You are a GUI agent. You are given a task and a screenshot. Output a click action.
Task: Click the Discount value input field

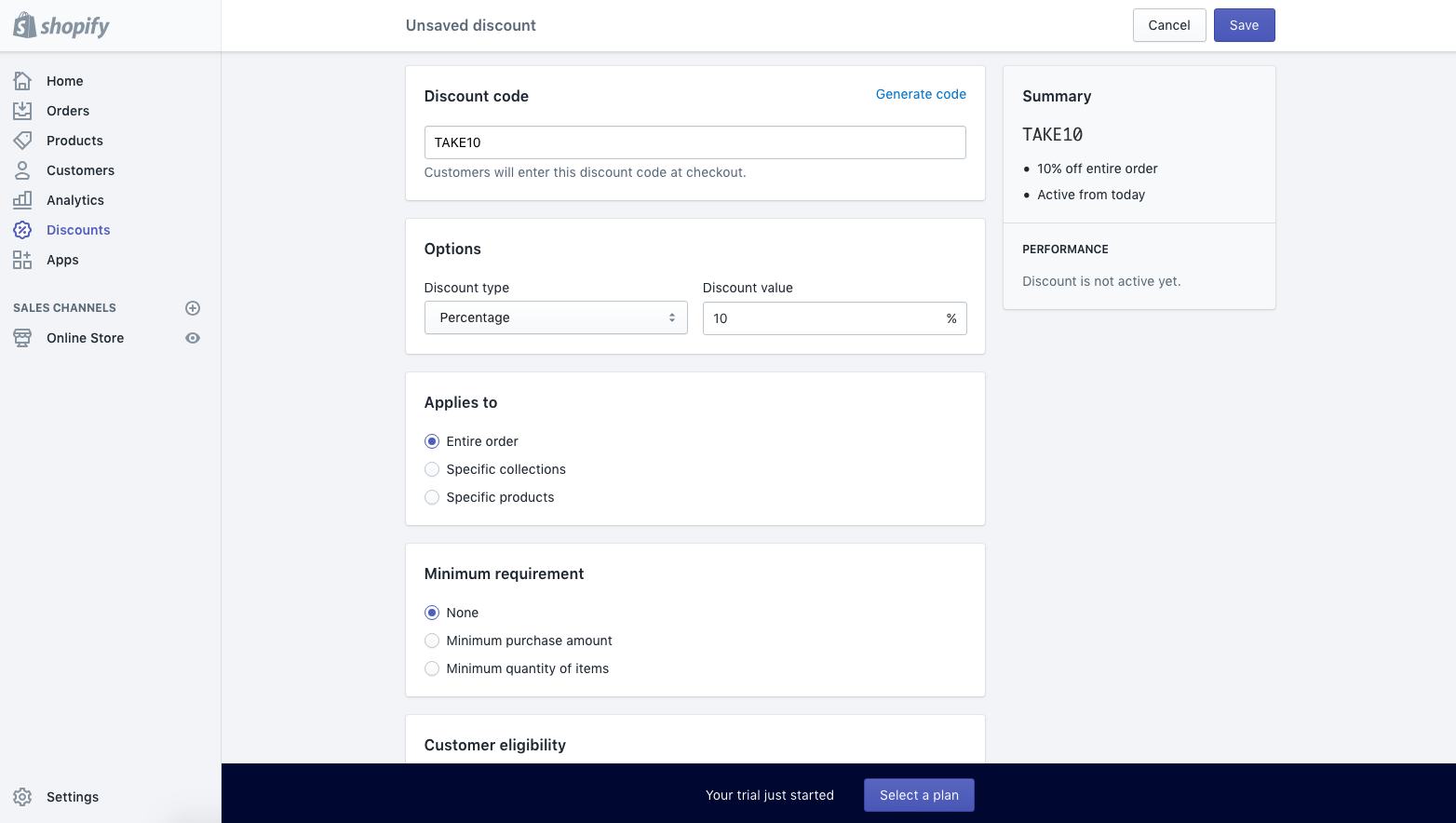click(834, 318)
